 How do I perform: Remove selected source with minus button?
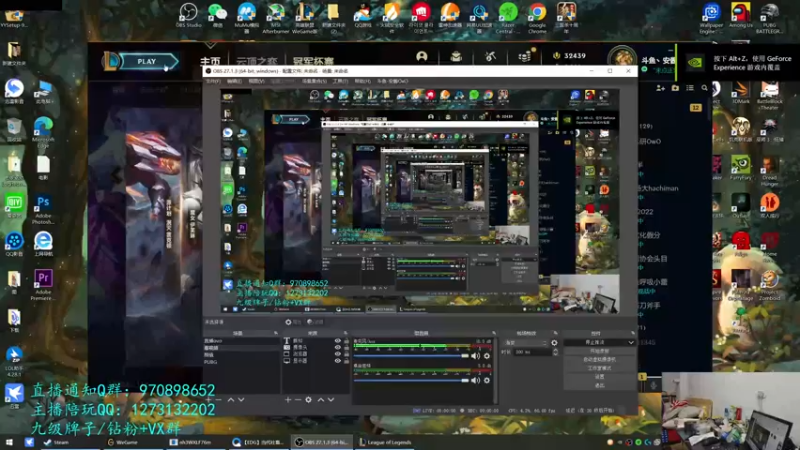pyautogui.click(x=298, y=399)
